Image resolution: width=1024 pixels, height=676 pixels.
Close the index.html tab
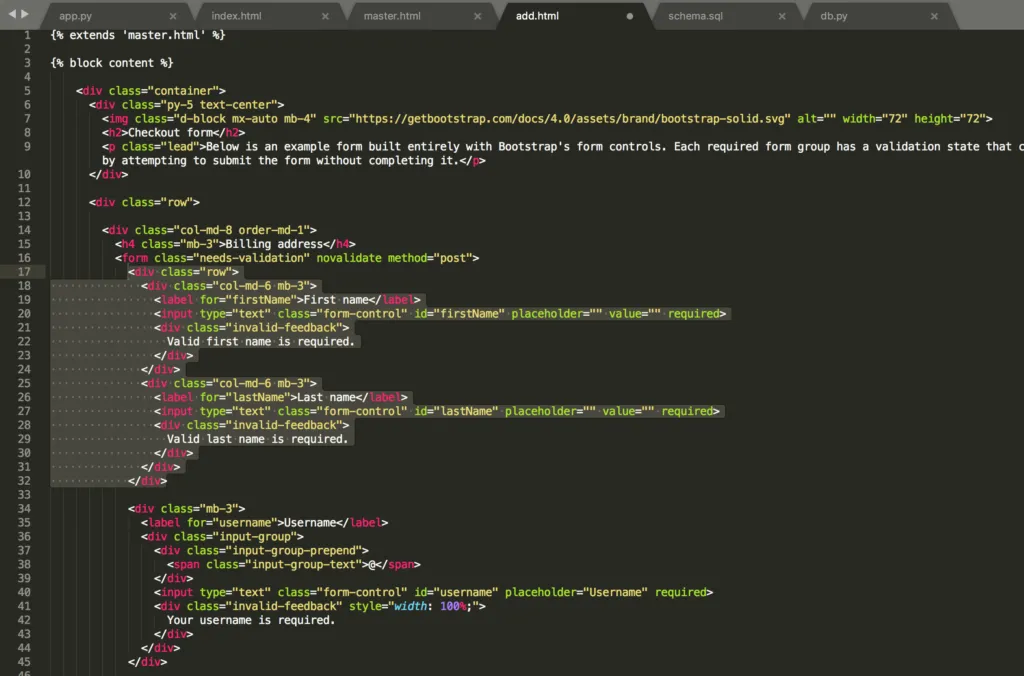click(x=325, y=16)
